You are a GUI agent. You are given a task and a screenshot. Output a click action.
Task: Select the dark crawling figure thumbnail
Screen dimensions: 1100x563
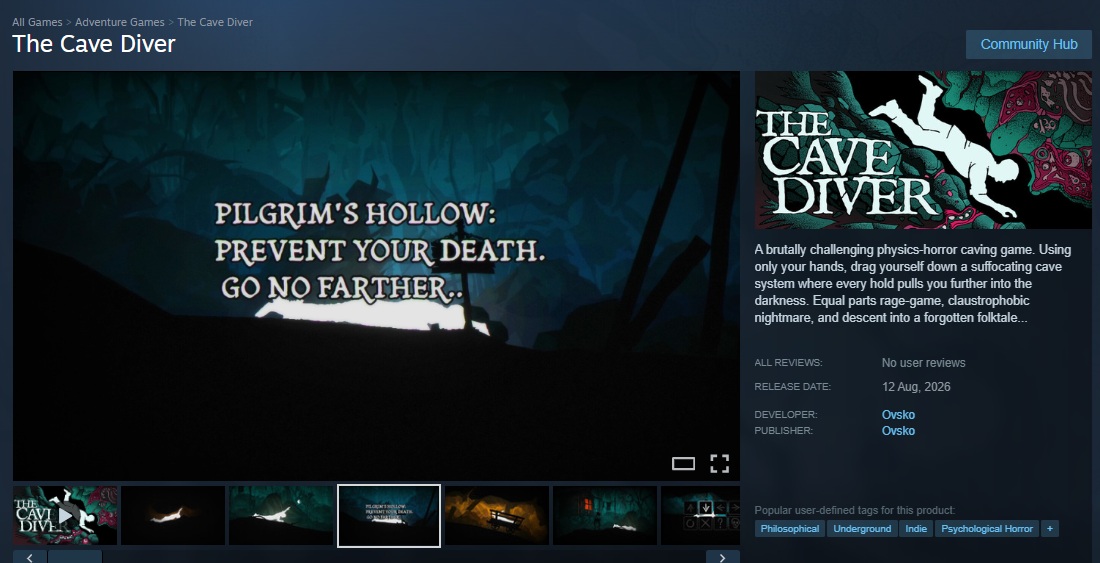(173, 515)
